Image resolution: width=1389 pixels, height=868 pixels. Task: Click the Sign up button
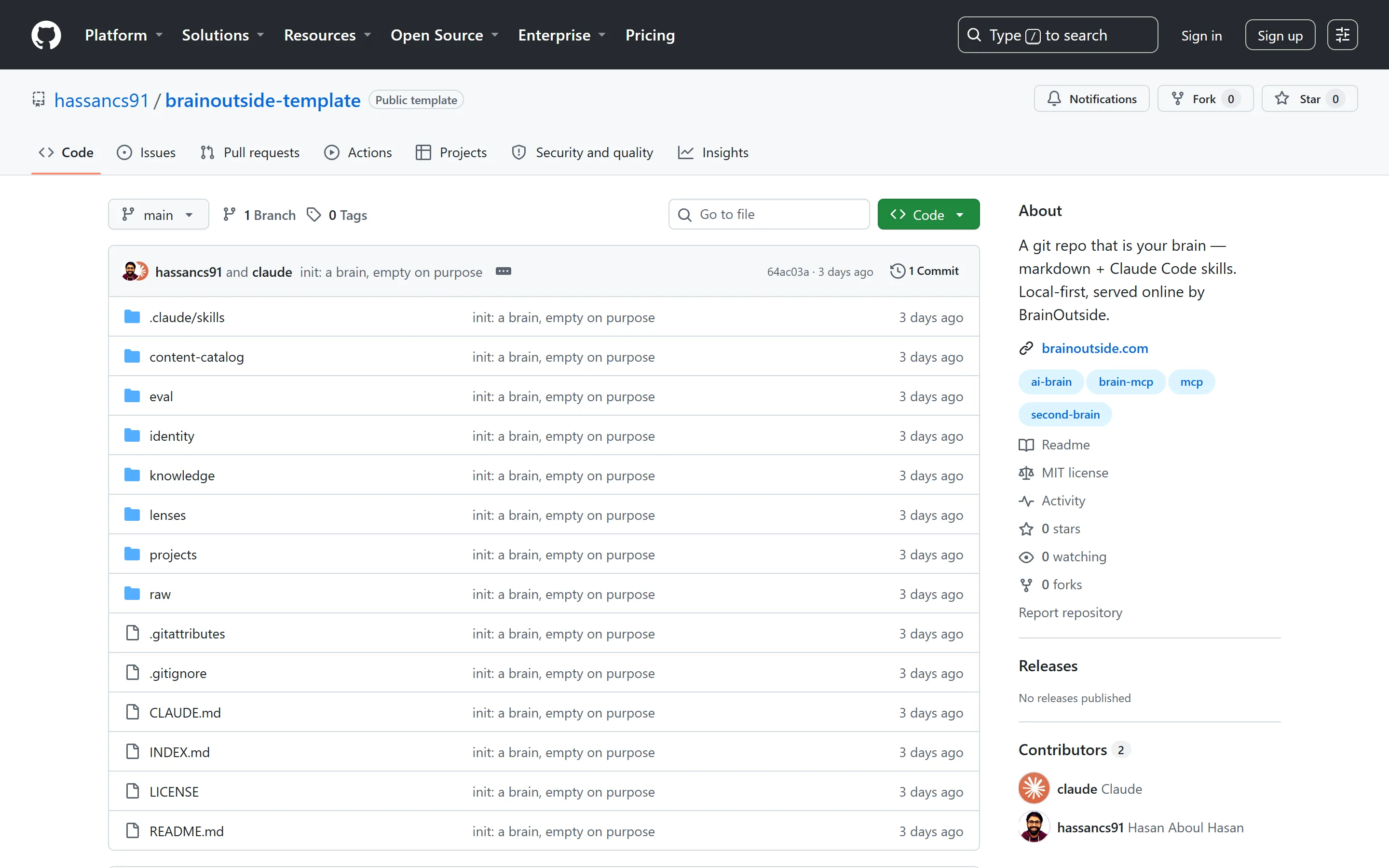pos(1280,36)
